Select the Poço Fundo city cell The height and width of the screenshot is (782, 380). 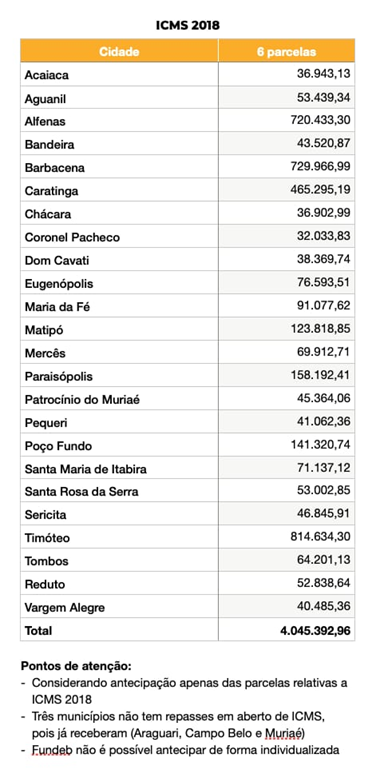click(119, 445)
